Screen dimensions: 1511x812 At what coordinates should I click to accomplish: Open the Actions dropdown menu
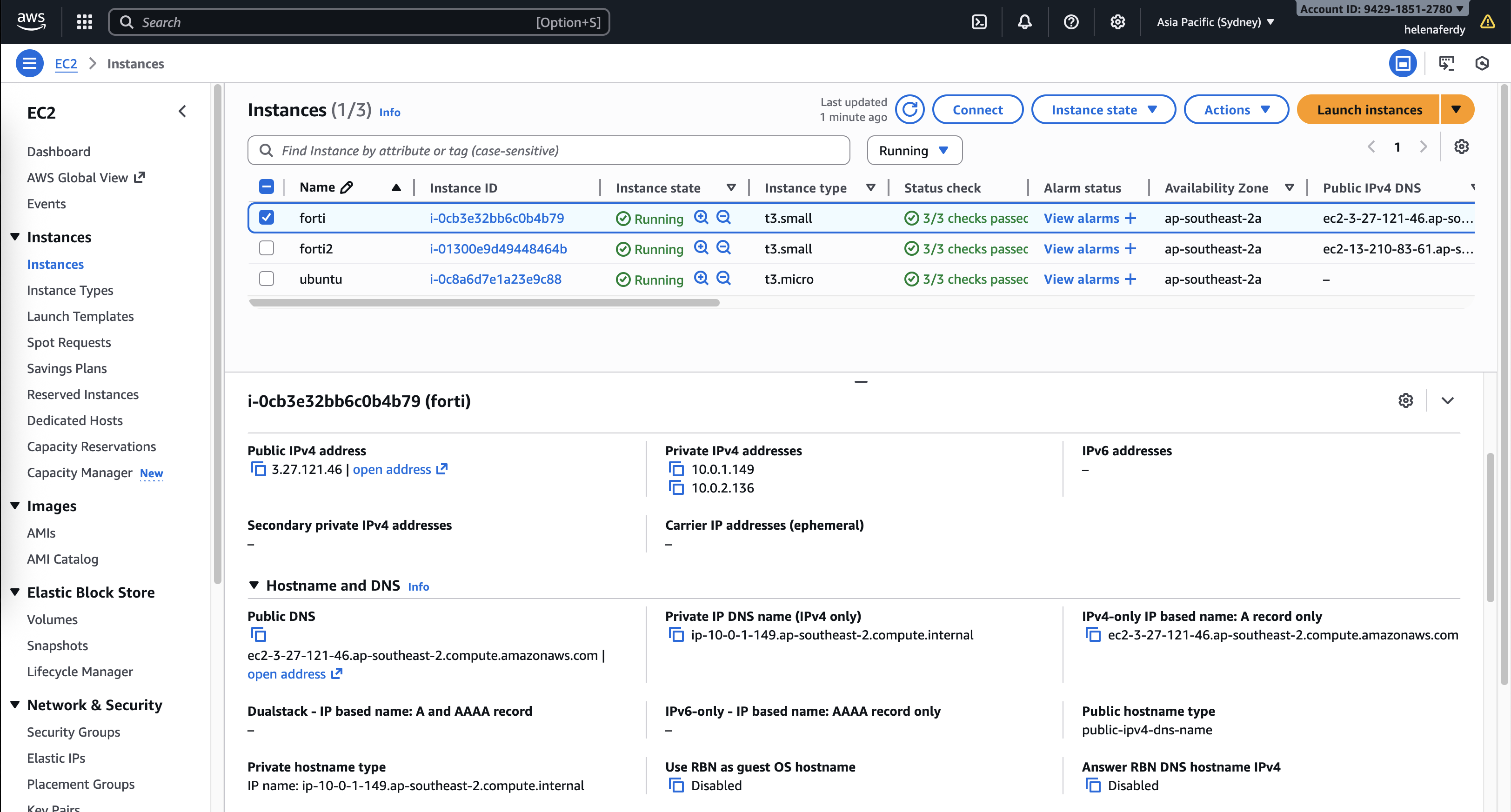tap(1236, 110)
